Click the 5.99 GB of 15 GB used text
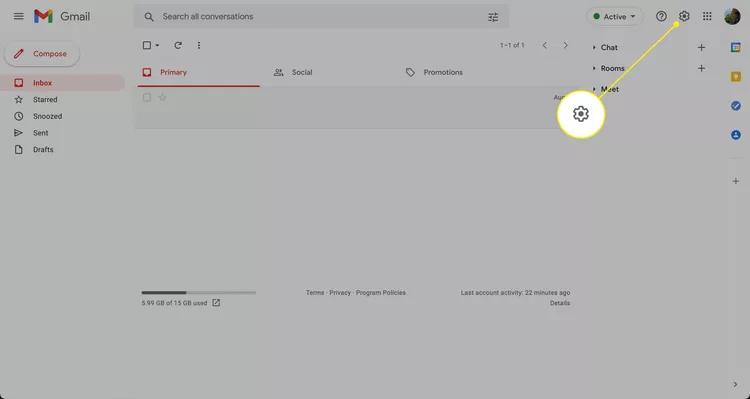750x399 pixels. 174,303
